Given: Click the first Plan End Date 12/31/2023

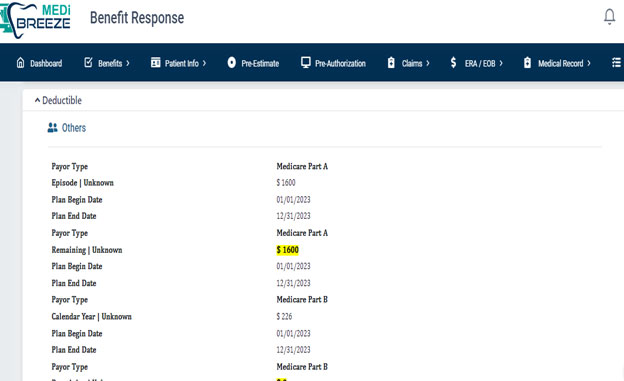Looking at the screenshot, I should click(x=293, y=216).
